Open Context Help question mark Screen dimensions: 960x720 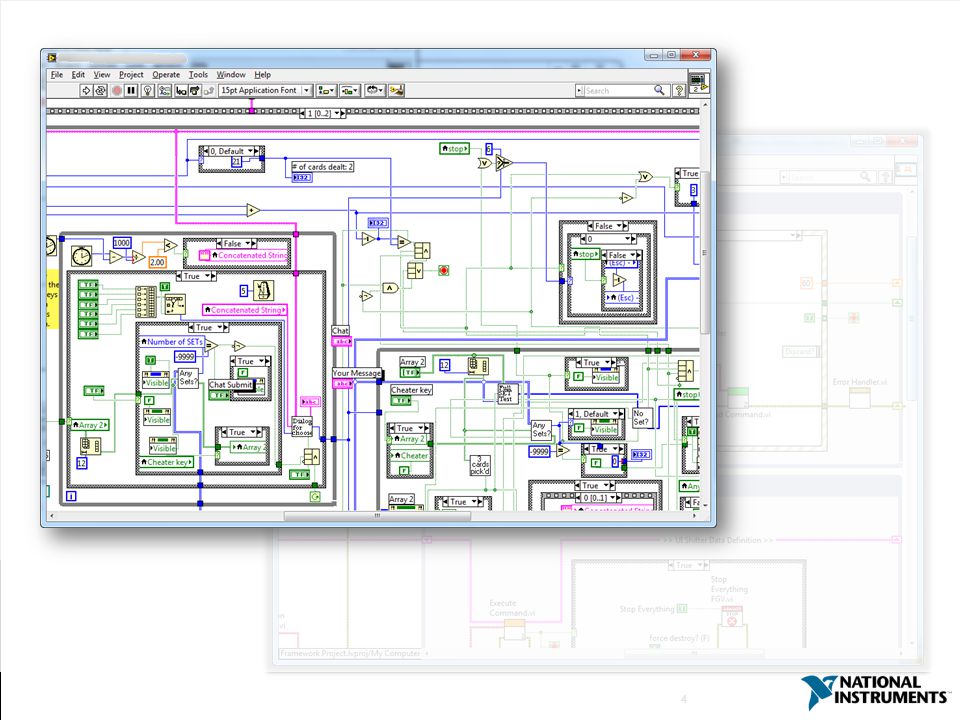pyautogui.click(x=678, y=91)
